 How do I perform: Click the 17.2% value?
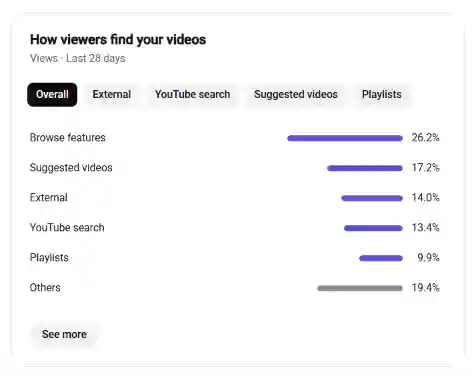426,168
